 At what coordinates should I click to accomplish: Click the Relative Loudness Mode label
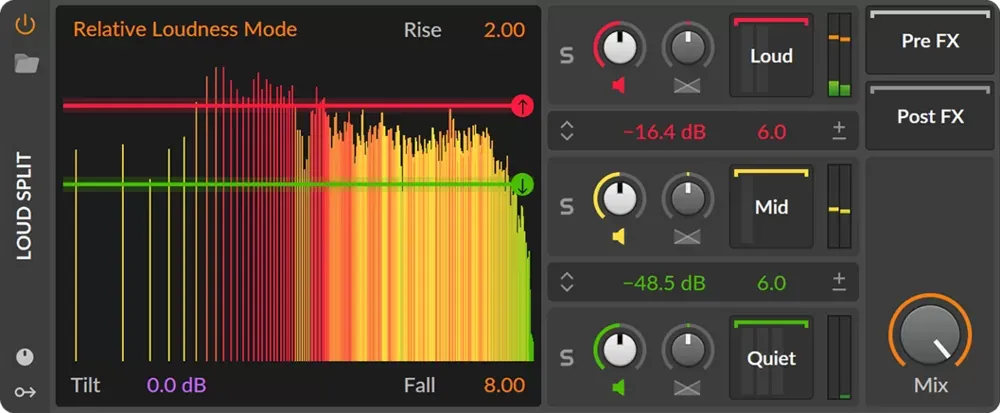point(185,29)
